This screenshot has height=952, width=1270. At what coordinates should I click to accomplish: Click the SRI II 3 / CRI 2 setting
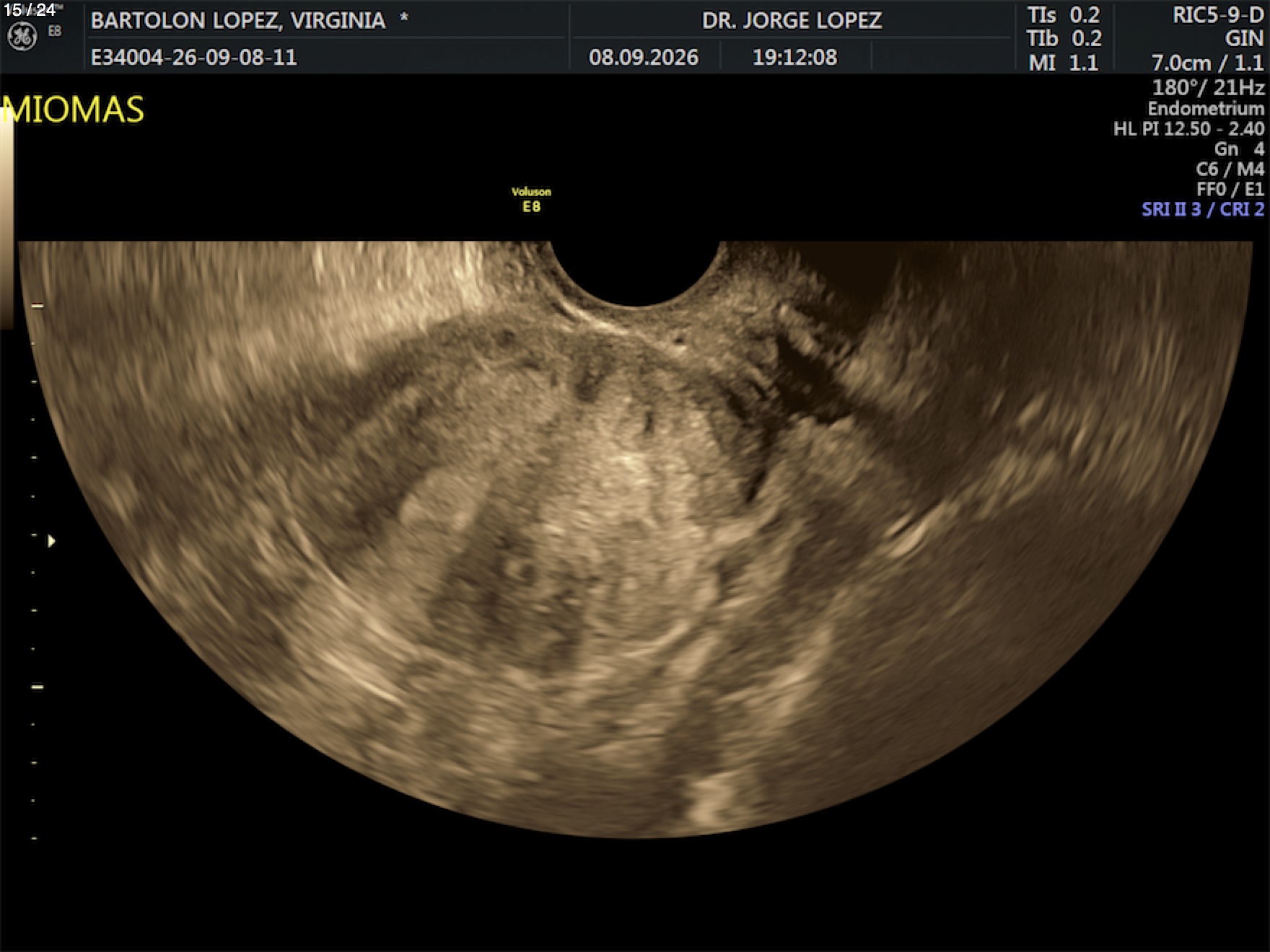[1203, 209]
